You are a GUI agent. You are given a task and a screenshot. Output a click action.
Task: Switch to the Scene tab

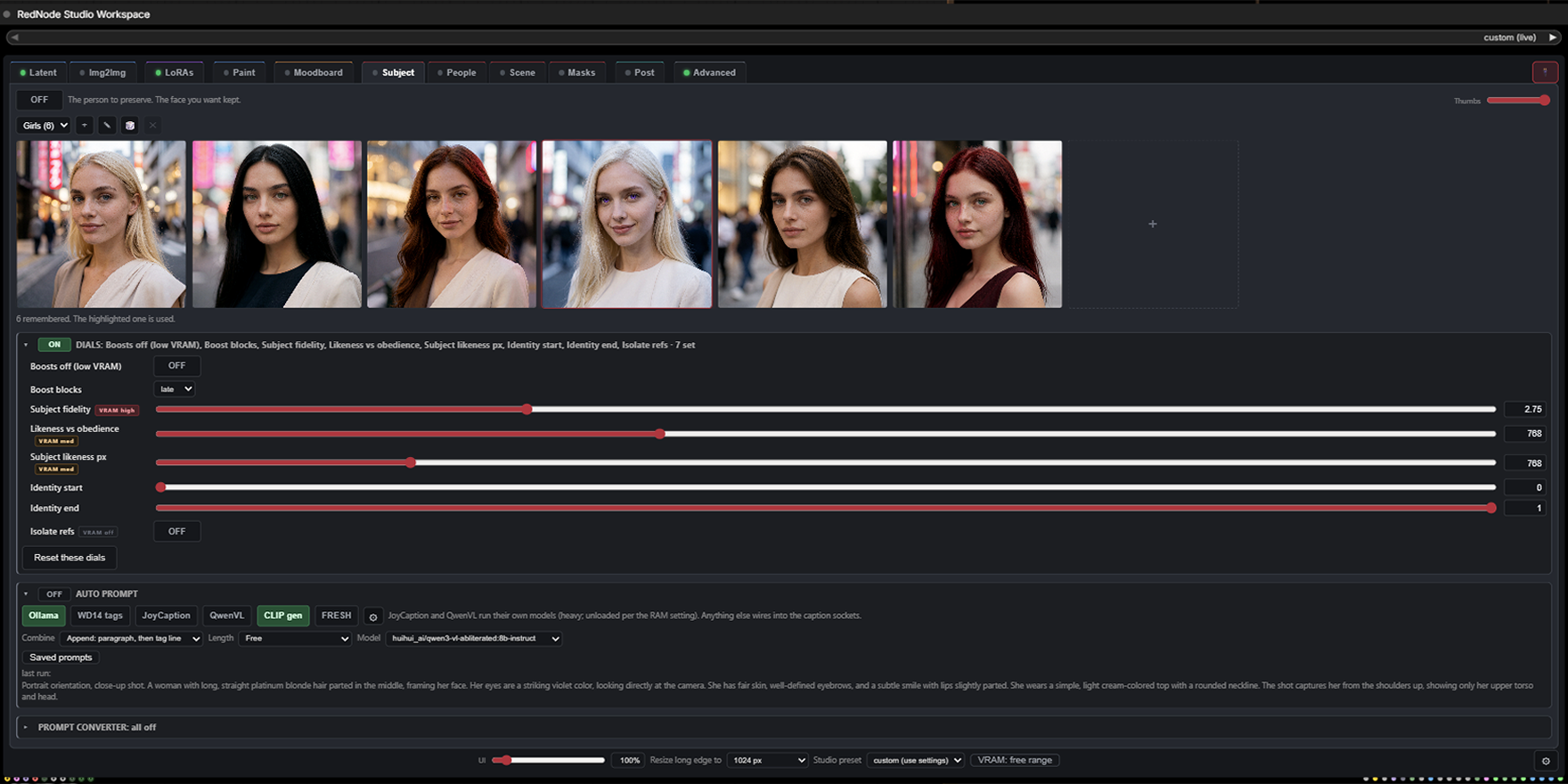(518, 73)
